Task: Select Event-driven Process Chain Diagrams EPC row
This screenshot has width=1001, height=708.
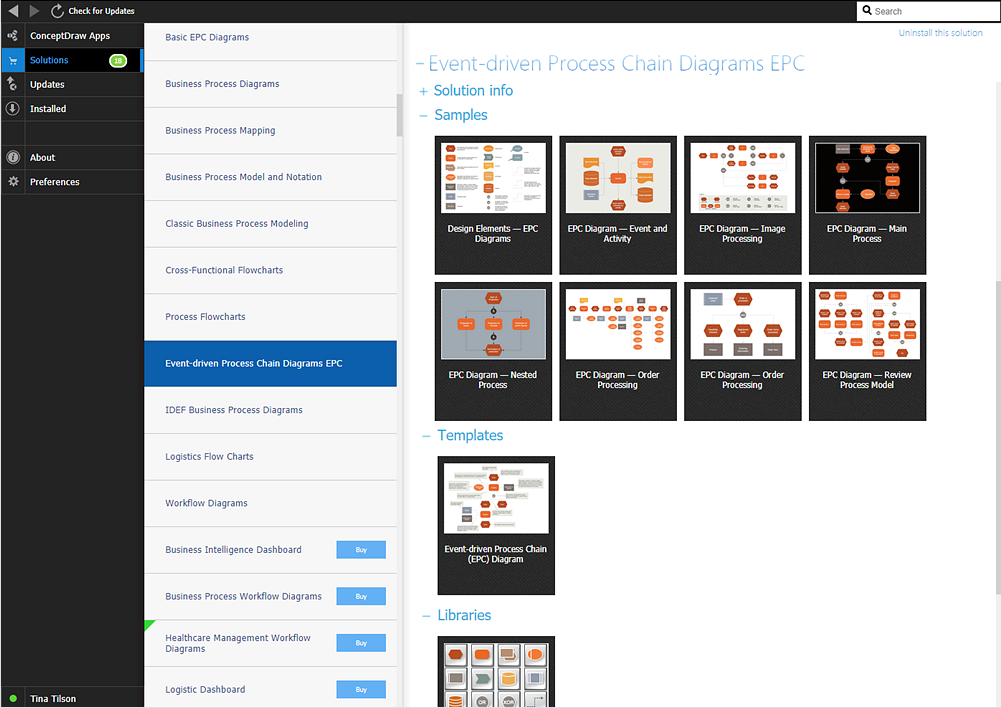Action: [x=271, y=364]
